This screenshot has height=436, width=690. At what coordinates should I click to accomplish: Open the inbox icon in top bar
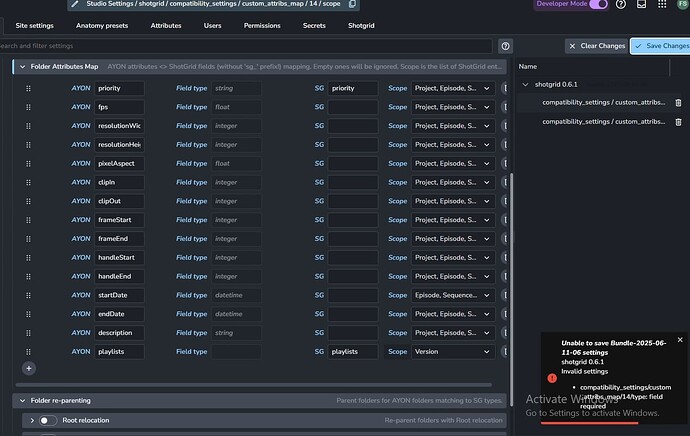pyautogui.click(x=641, y=4)
